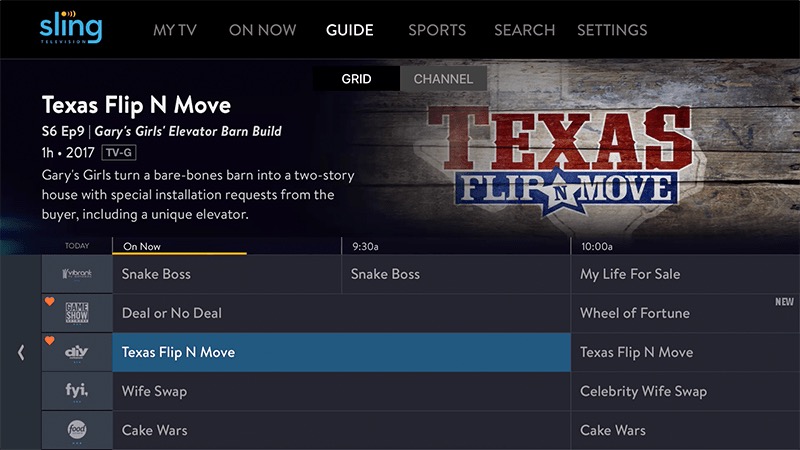Screen dimensions: 800x450
Task: Select the DIY channel logo
Action: pos(77,352)
